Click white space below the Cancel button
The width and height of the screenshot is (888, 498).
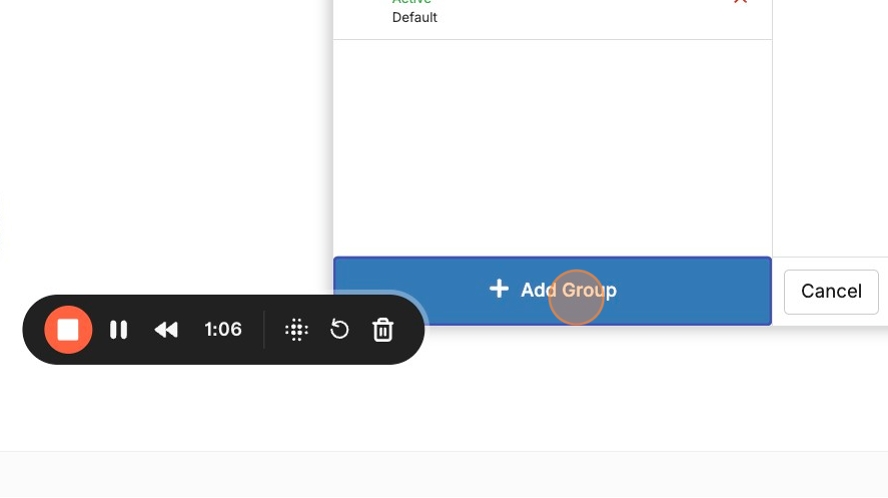830,385
